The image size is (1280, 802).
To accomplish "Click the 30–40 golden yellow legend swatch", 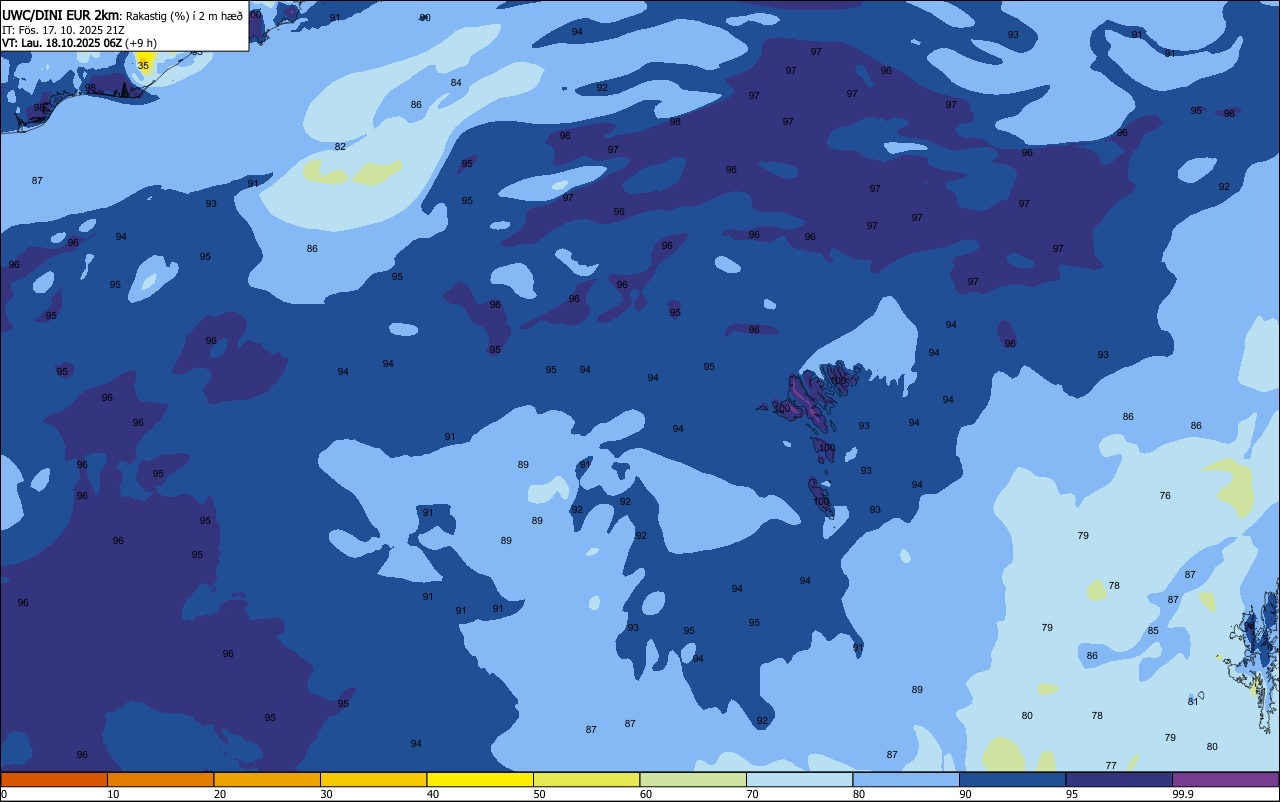I will [x=373, y=779].
